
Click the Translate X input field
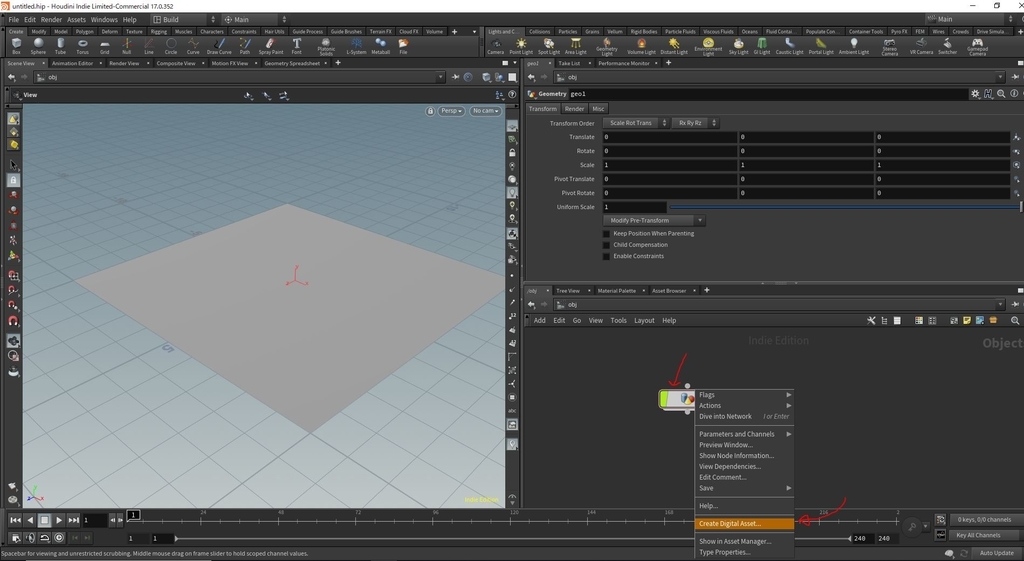(669, 137)
